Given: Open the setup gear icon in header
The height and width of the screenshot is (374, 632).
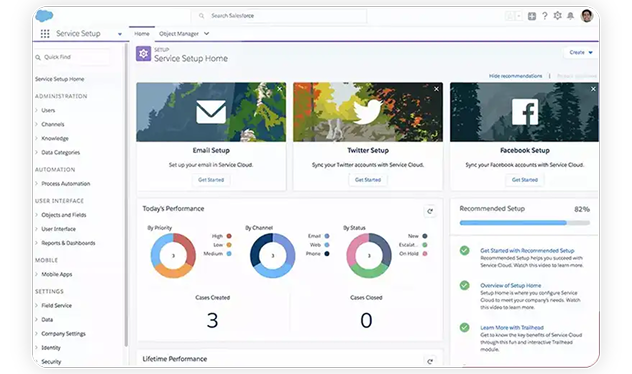Looking at the screenshot, I should [557, 16].
